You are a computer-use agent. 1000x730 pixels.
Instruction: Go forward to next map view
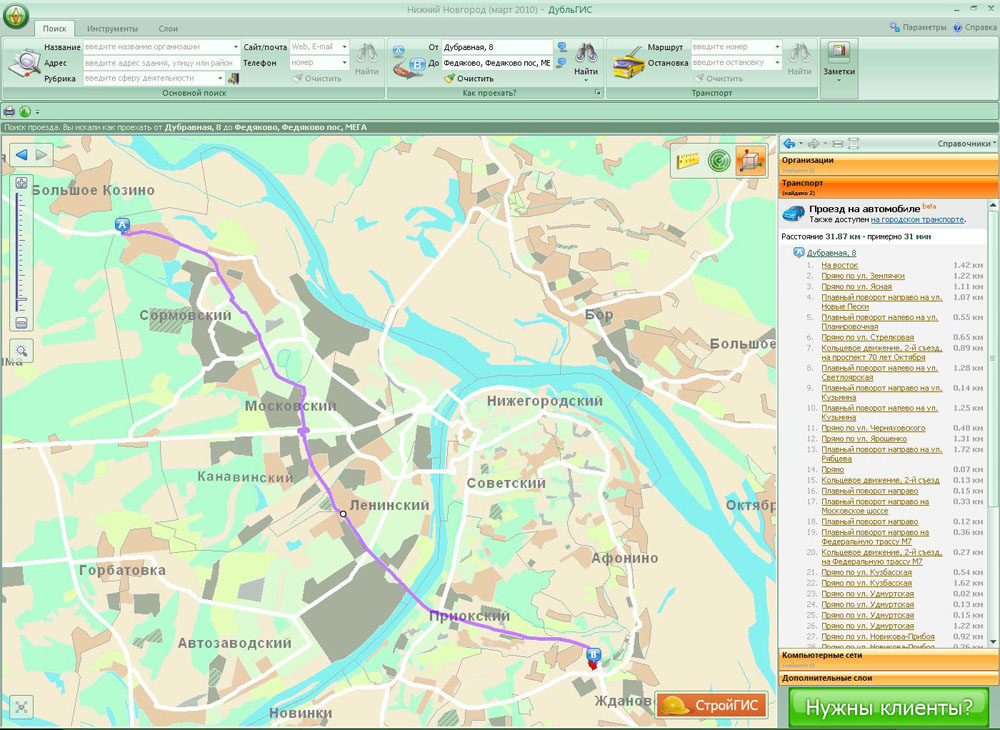point(41,155)
